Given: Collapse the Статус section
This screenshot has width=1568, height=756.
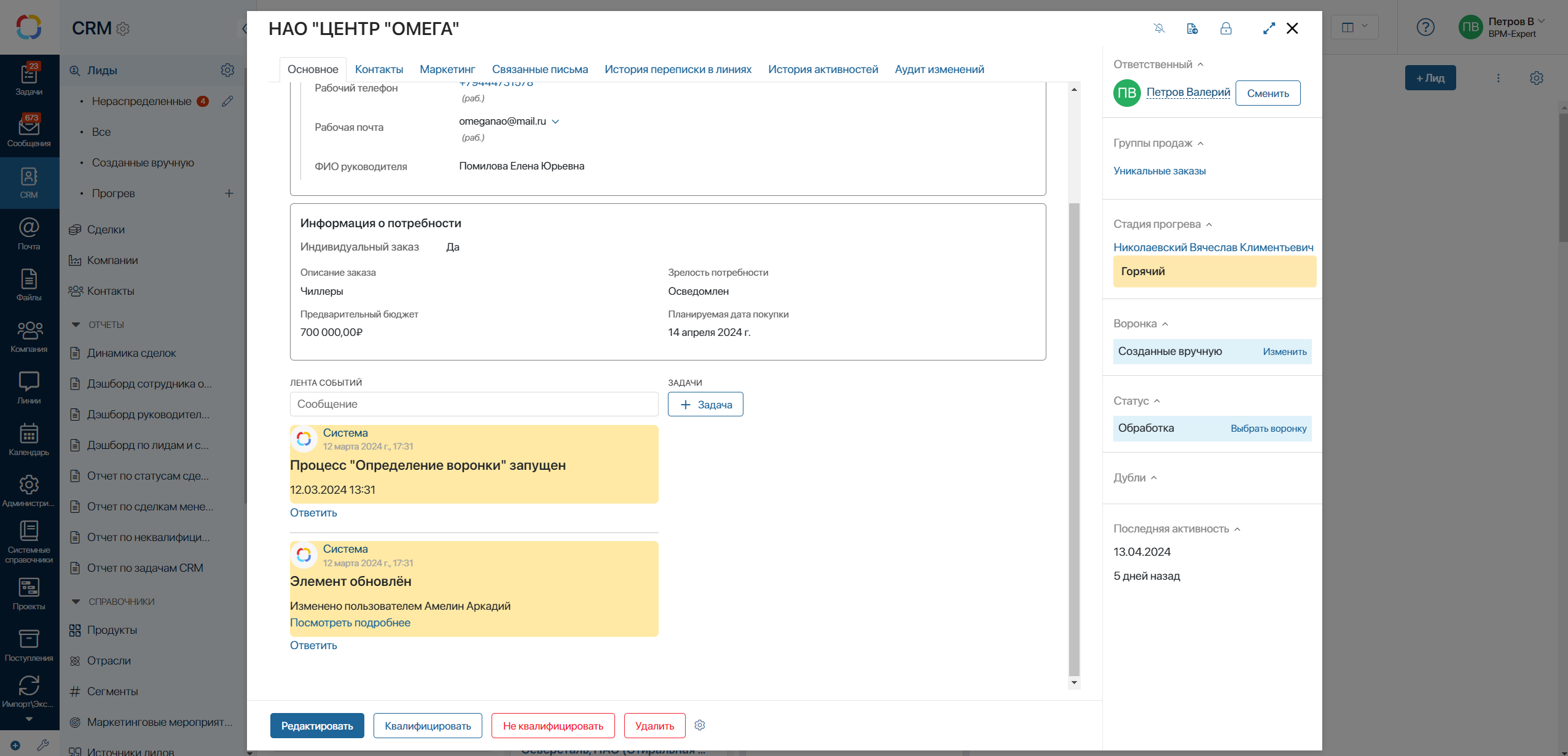Looking at the screenshot, I should point(1157,401).
